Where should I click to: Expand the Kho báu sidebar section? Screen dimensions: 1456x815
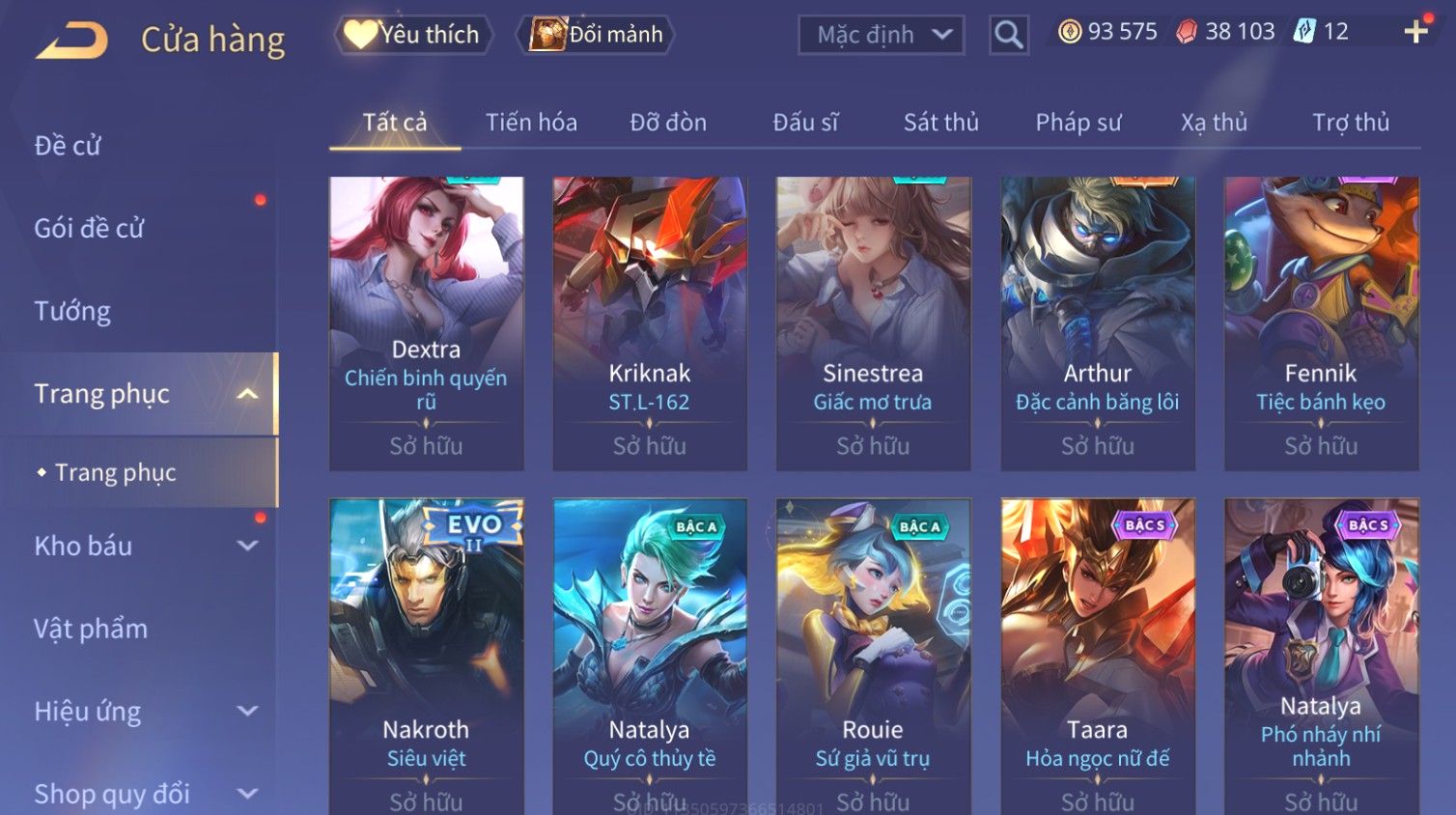(x=247, y=546)
